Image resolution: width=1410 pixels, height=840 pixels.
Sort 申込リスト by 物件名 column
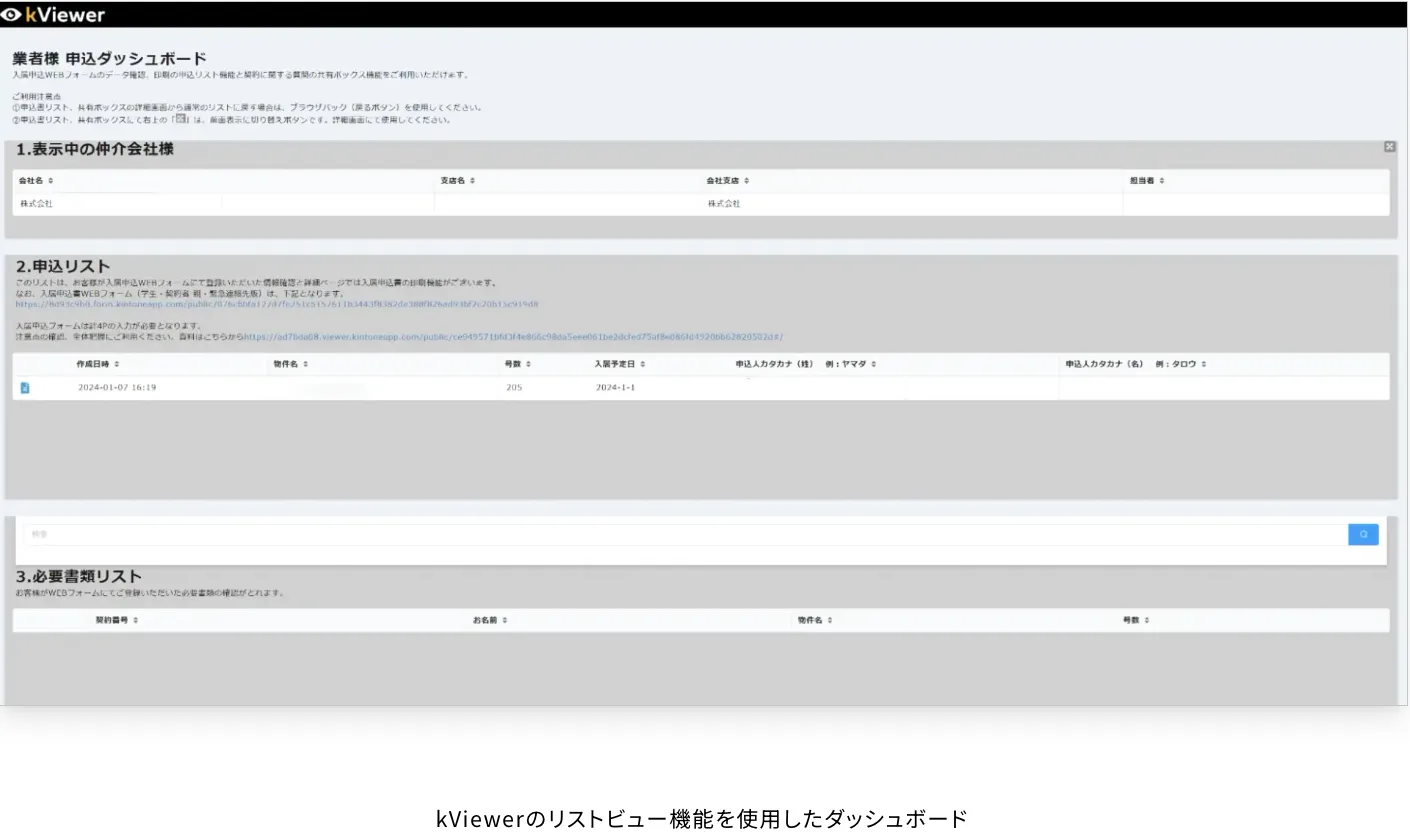point(291,364)
